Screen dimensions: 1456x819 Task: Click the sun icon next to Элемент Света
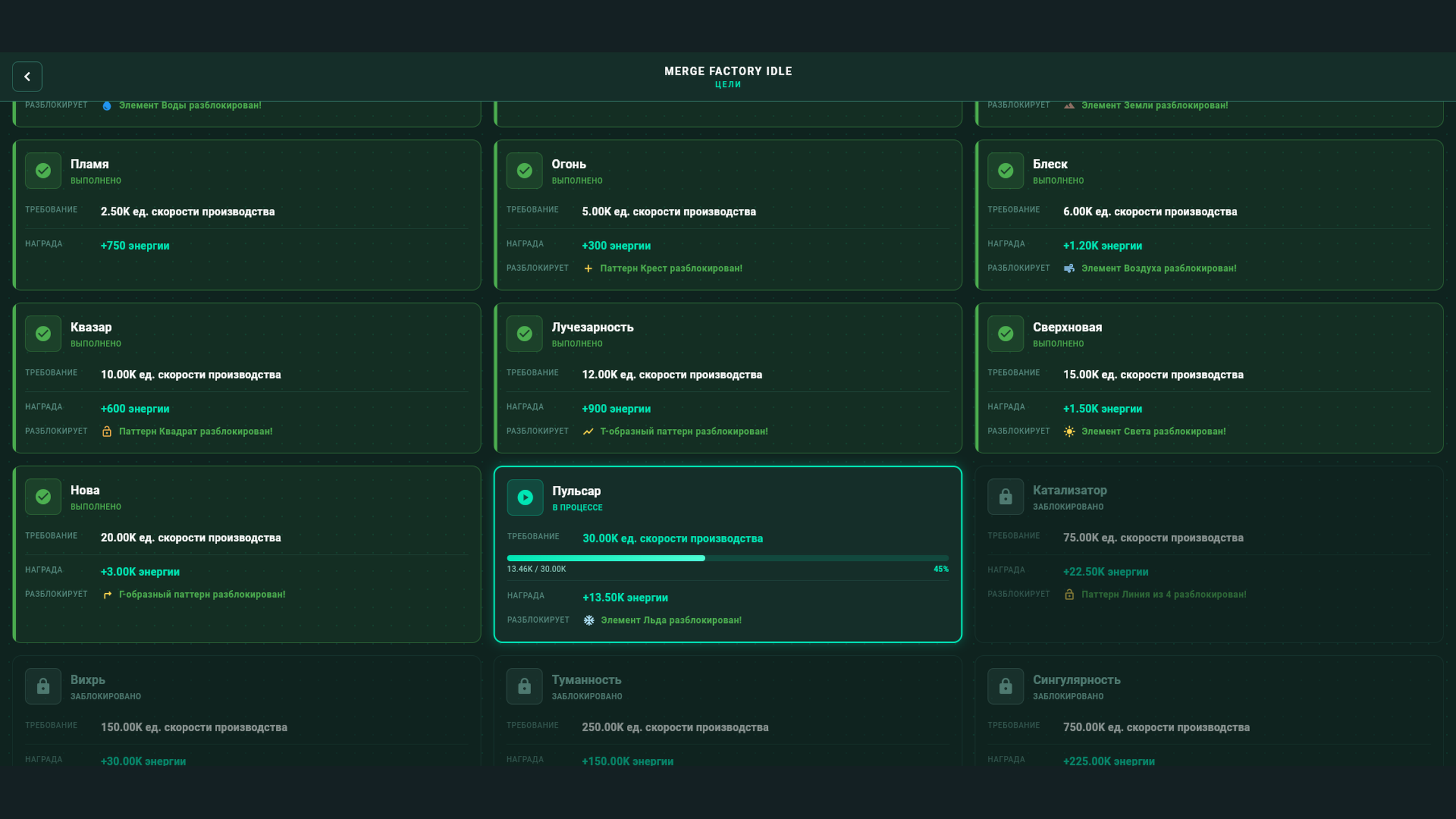pyautogui.click(x=1069, y=431)
